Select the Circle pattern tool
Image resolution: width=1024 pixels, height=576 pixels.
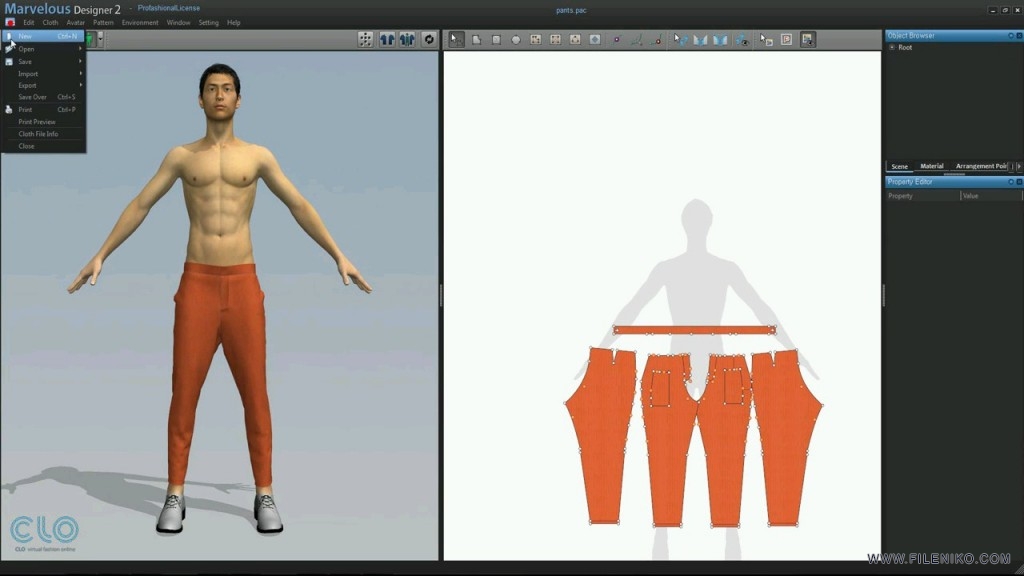click(516, 40)
